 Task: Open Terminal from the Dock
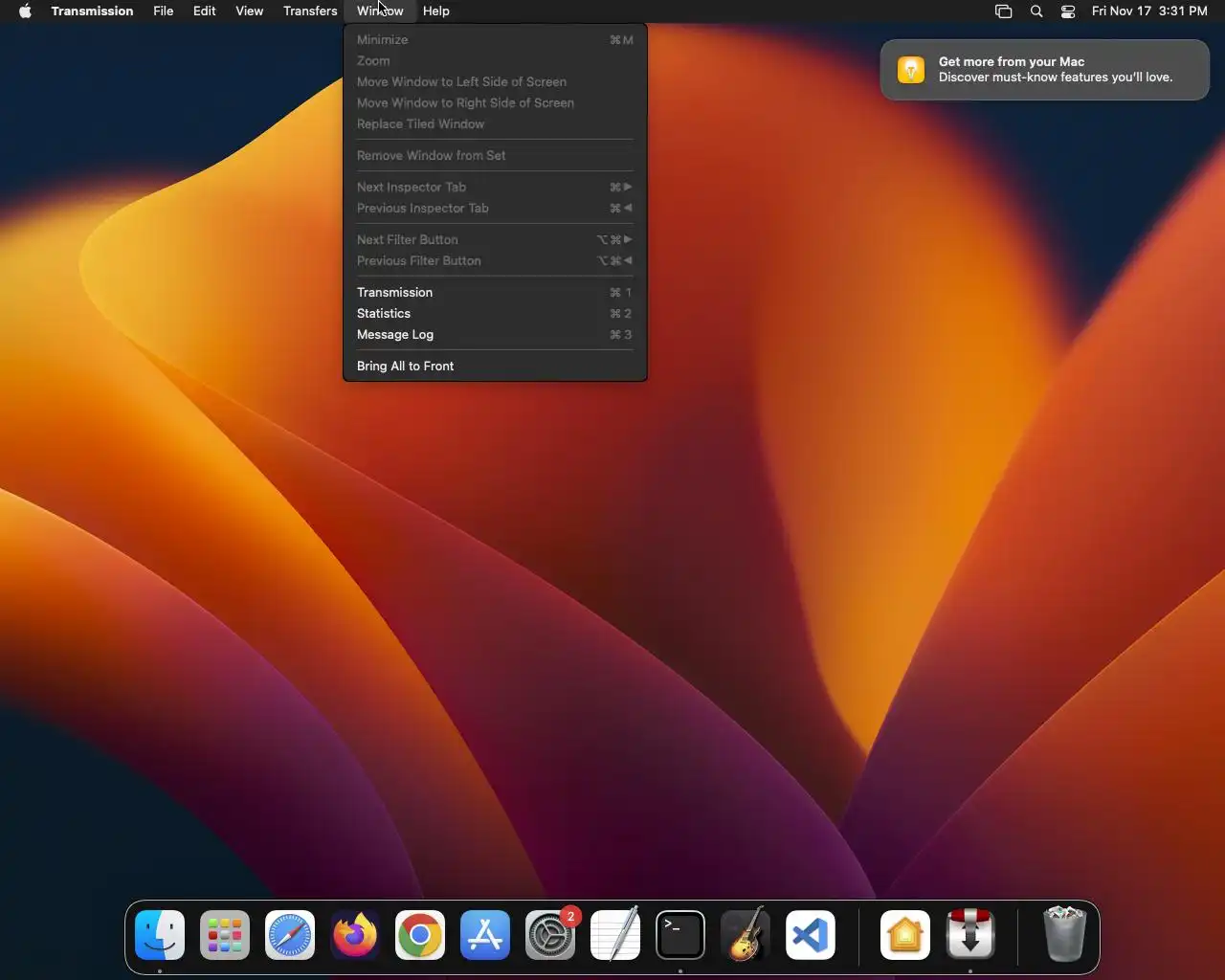click(680, 935)
